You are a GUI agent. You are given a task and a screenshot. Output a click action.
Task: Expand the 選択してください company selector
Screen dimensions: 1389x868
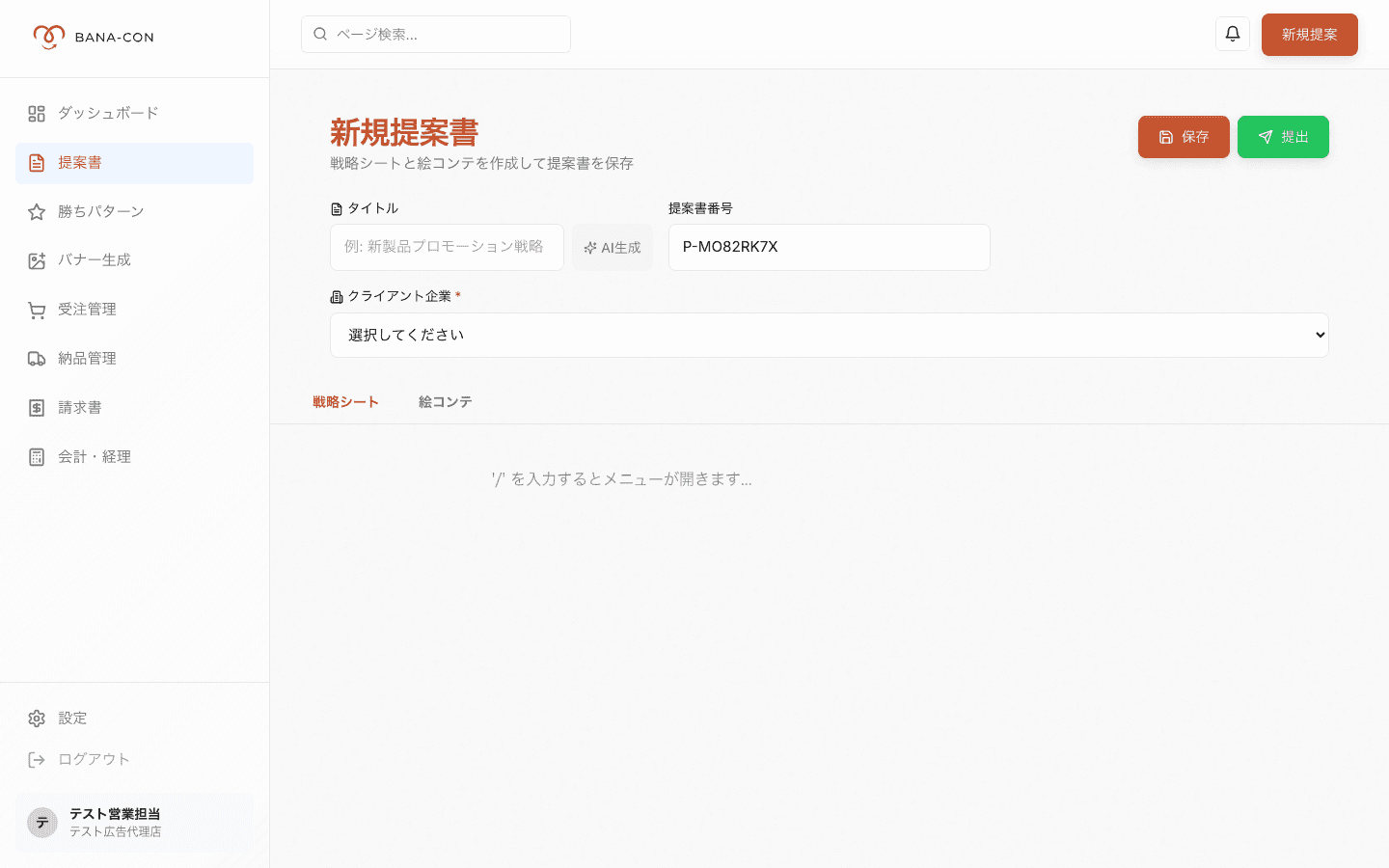click(x=830, y=335)
